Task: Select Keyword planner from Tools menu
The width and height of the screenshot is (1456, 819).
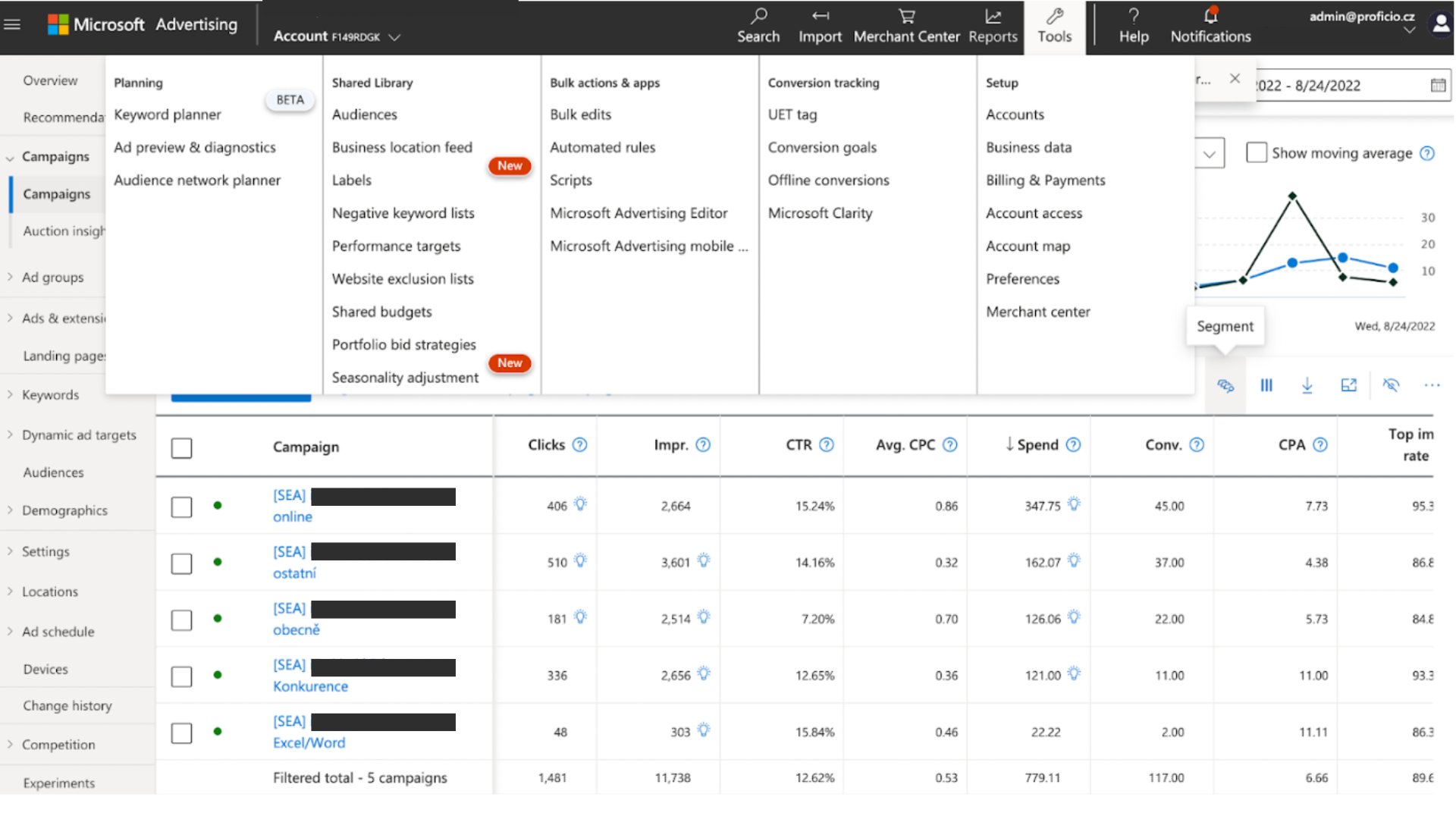Action: 168,115
